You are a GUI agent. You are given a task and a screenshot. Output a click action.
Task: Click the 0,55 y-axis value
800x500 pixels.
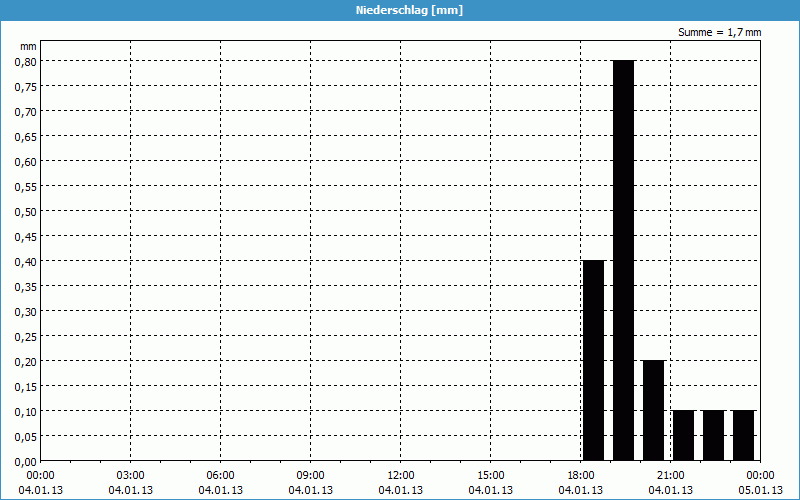click(x=26, y=187)
